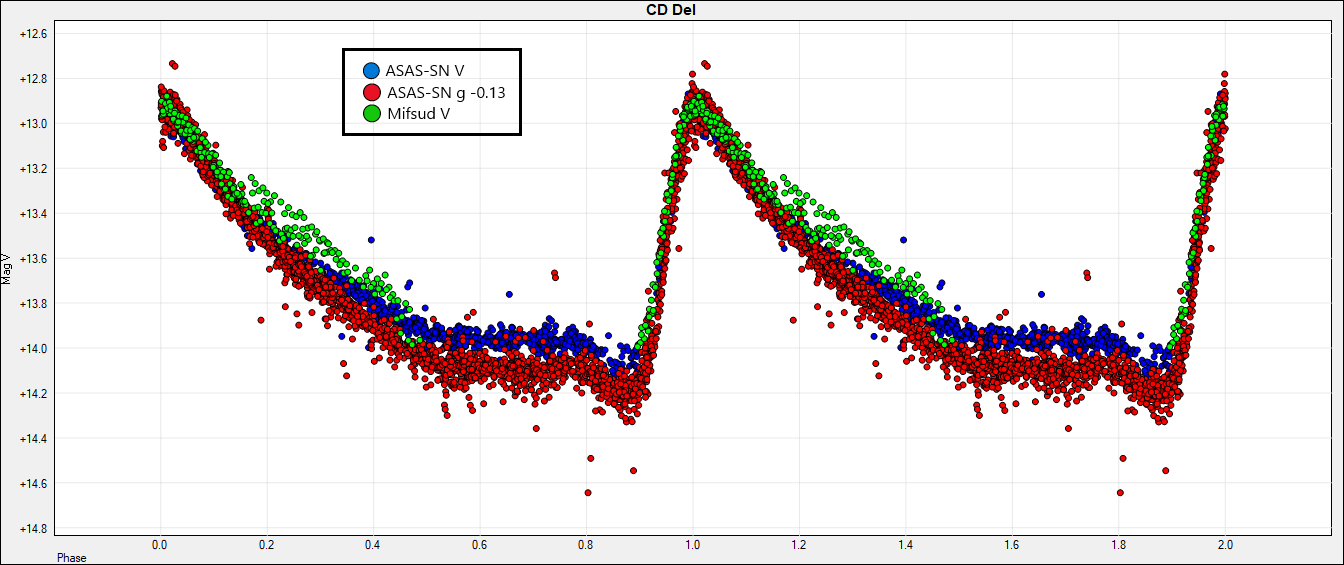
Task: Click the green Mifsud V legend marker
Action: 371,114
